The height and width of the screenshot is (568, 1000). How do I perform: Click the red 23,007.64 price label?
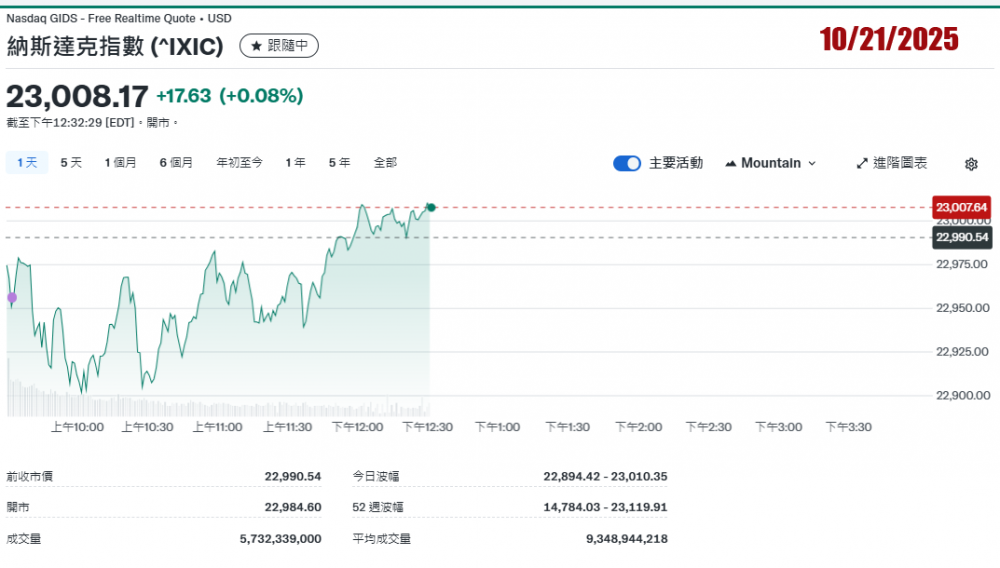961,207
